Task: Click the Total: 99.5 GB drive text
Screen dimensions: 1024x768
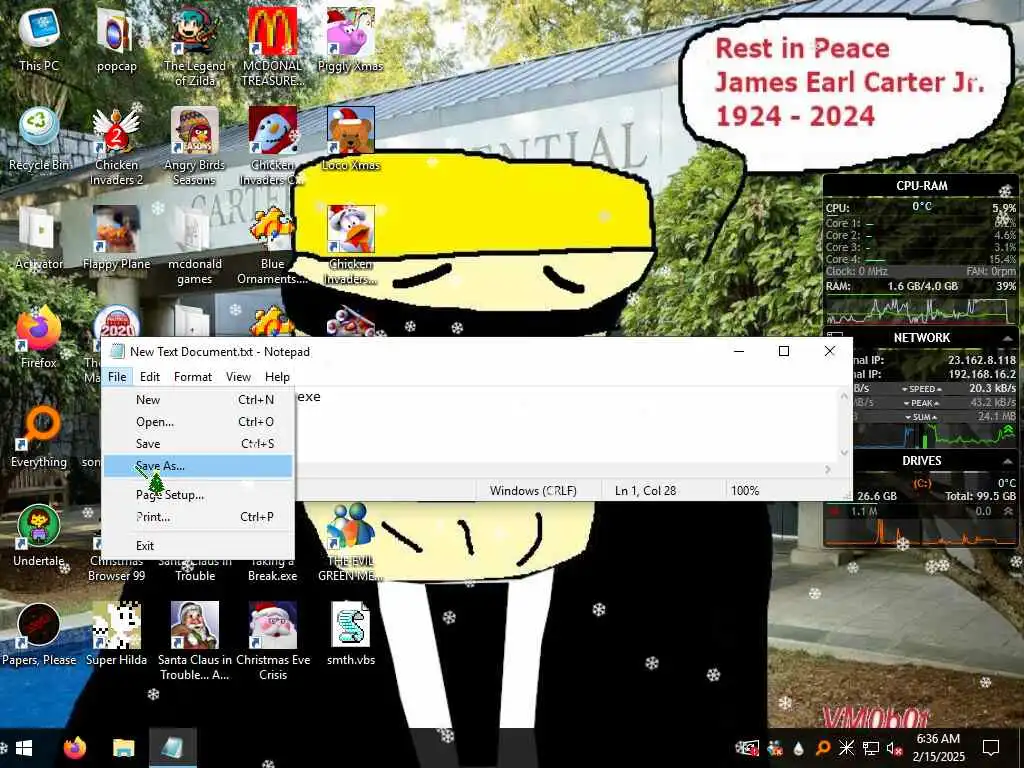Action: click(980, 496)
